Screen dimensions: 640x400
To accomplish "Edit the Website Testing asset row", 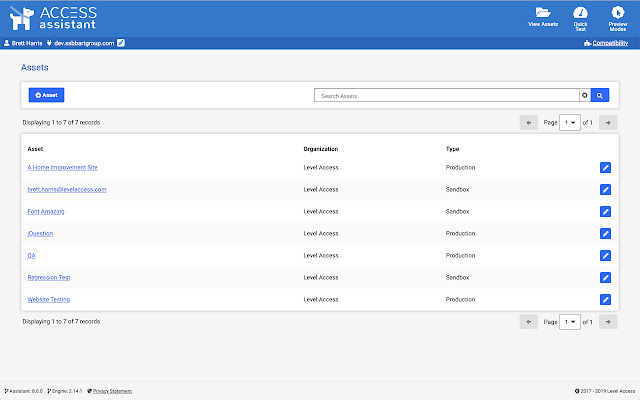I will (x=605, y=299).
